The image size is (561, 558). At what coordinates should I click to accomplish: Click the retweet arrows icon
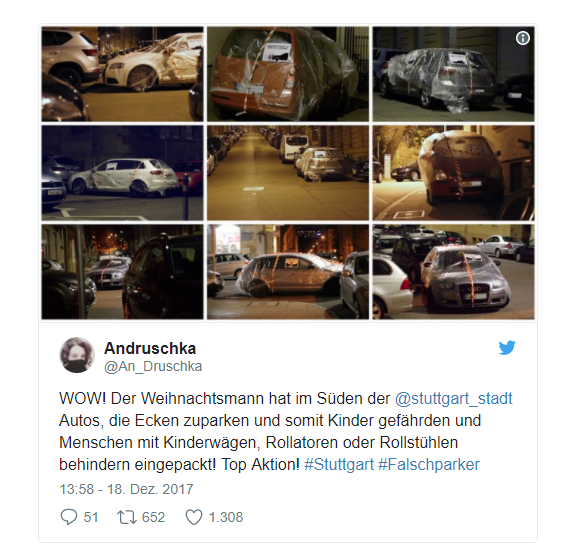(x=127, y=517)
